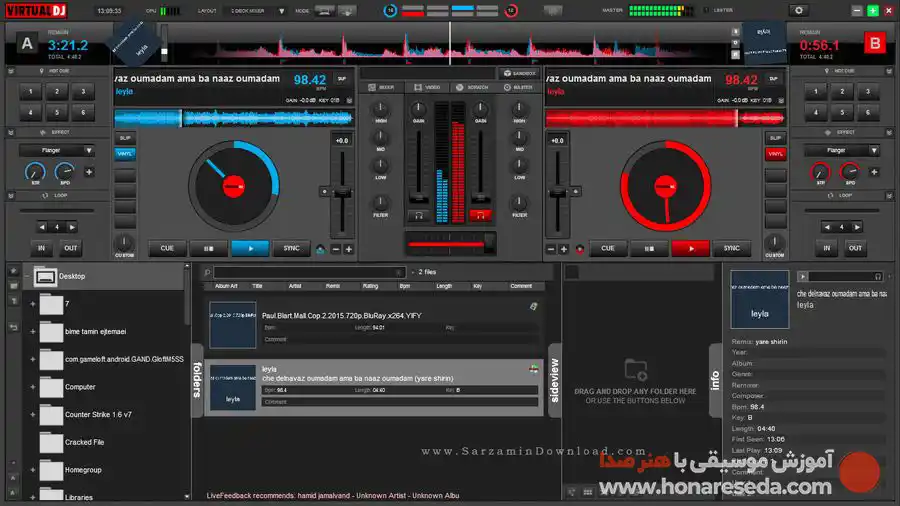Collapse deck A Hot Cue panel
Screen dimensions: 900x506
pyautogui.click(x=11, y=71)
